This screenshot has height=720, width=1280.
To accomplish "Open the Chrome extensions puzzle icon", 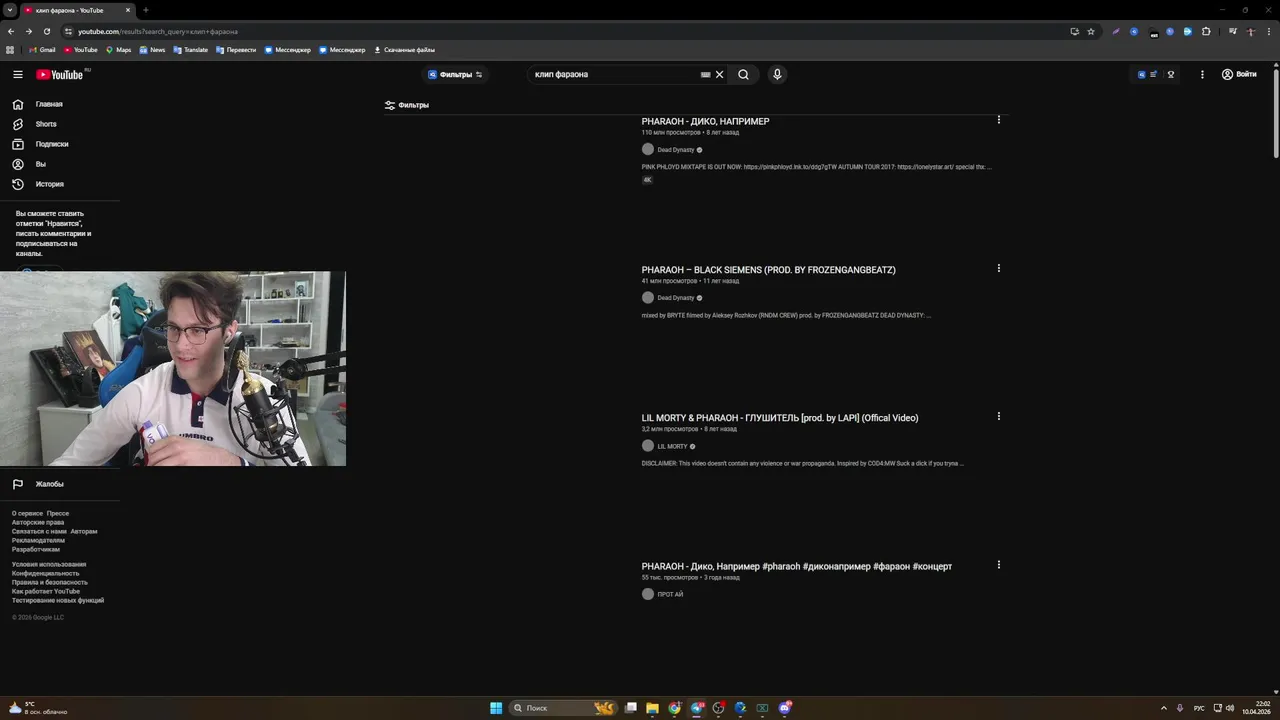I will coord(1206,31).
